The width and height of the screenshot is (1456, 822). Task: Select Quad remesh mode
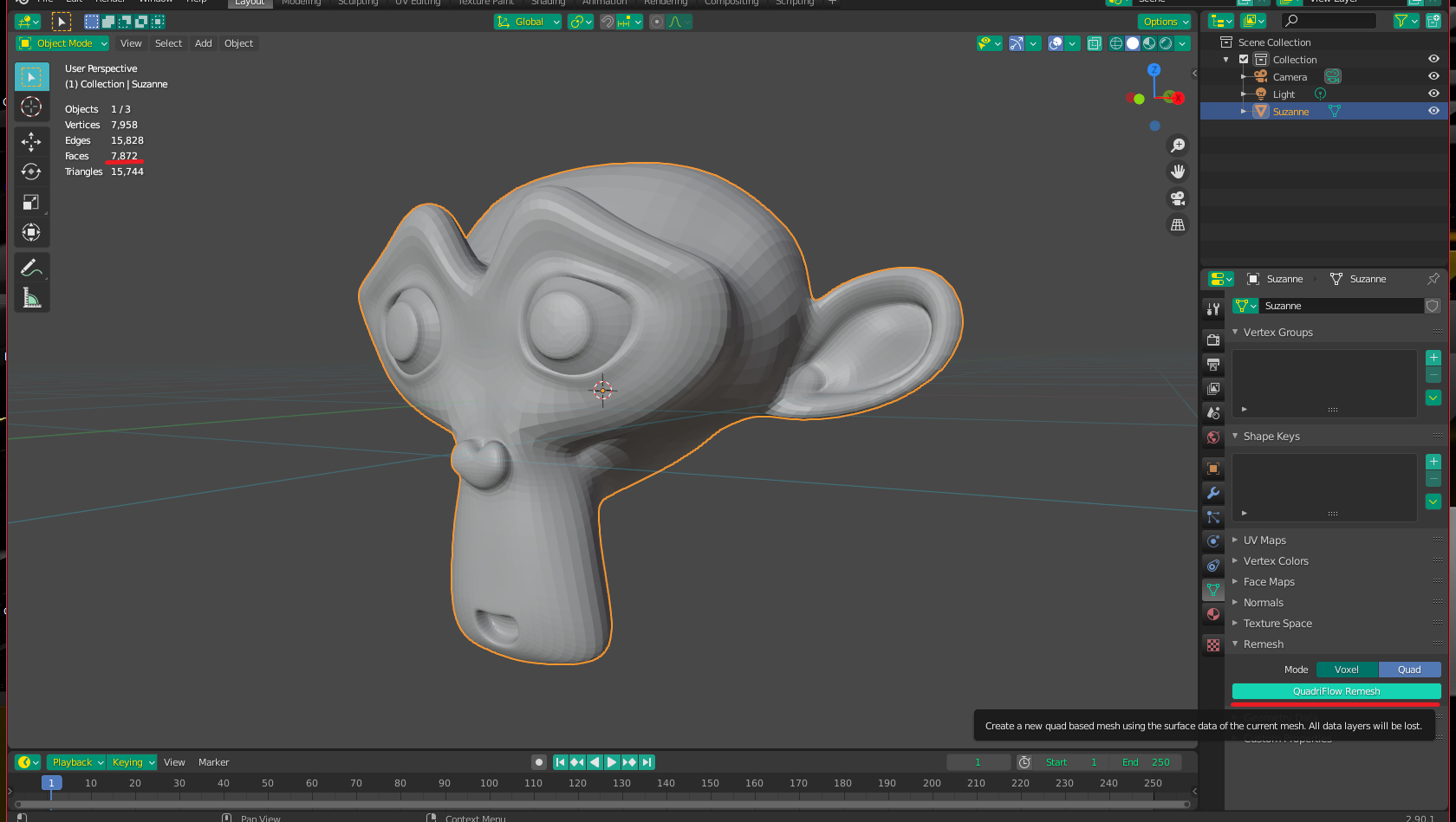point(1409,670)
